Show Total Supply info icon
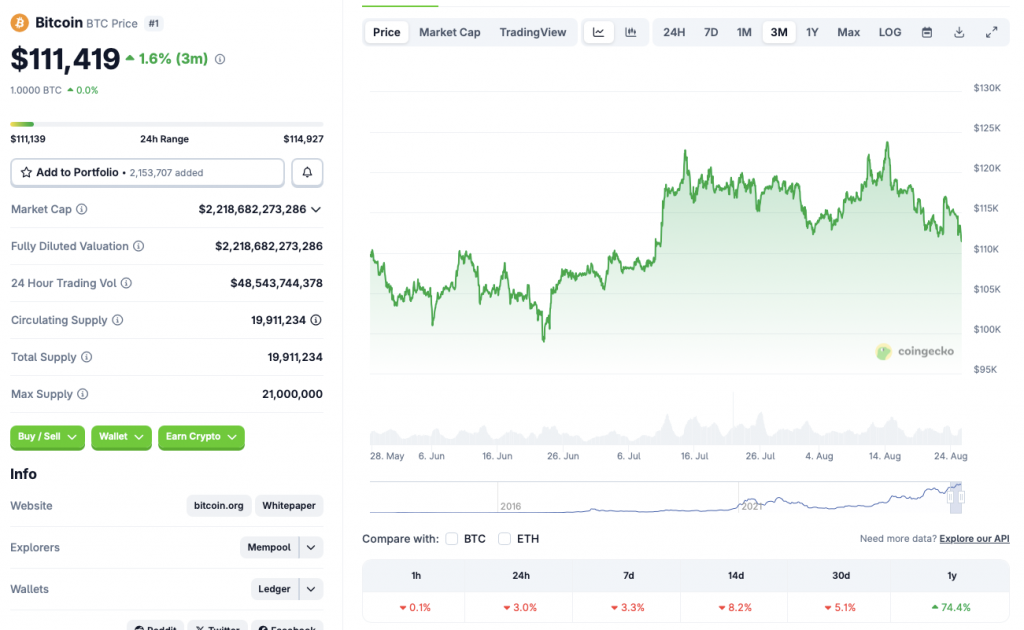Image resolution: width=1024 pixels, height=630 pixels. (86, 357)
